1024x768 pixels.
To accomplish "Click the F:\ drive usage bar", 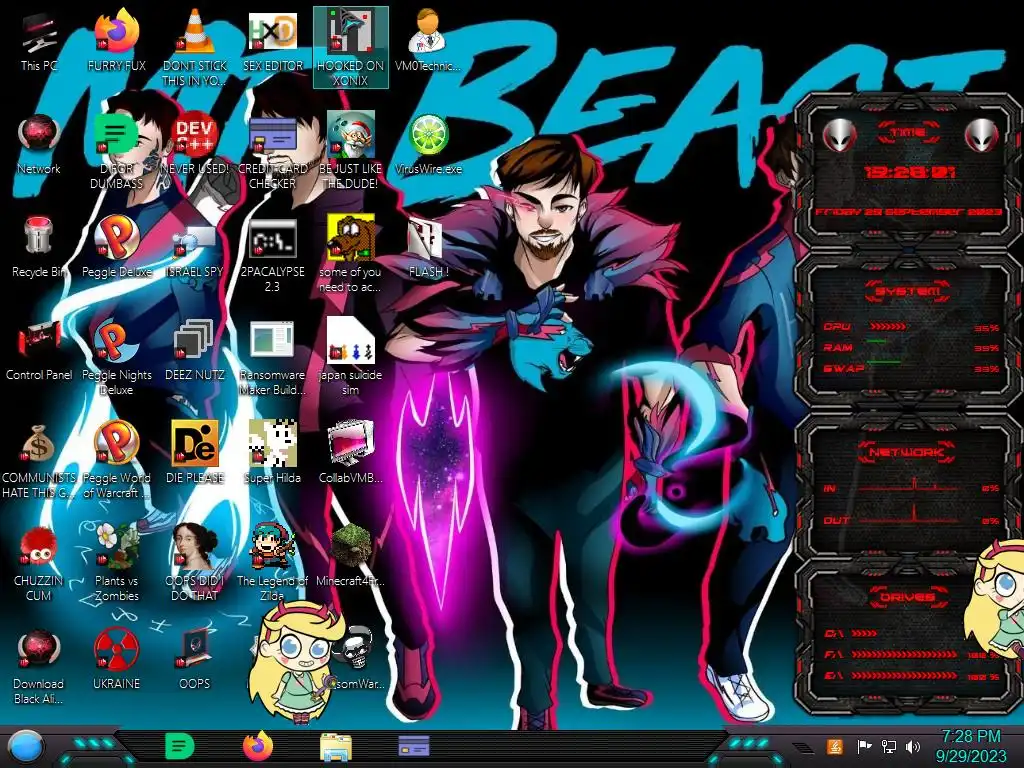I will pyautogui.click(x=904, y=654).
